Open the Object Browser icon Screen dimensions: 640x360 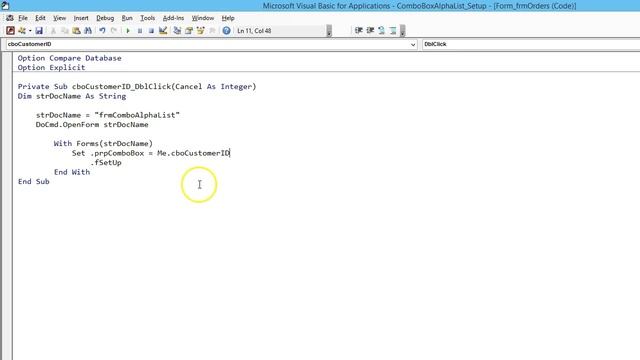point(200,31)
